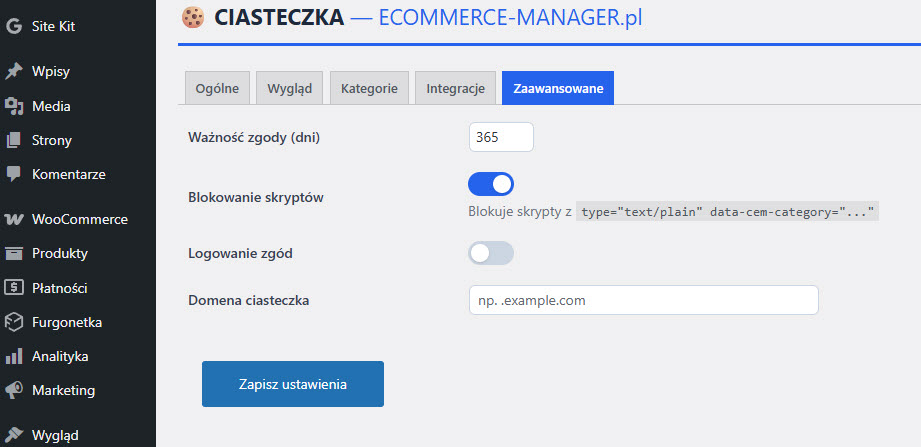This screenshot has height=447, width=921.
Task: Click the Site Kit Google icon
Action: coord(14,27)
